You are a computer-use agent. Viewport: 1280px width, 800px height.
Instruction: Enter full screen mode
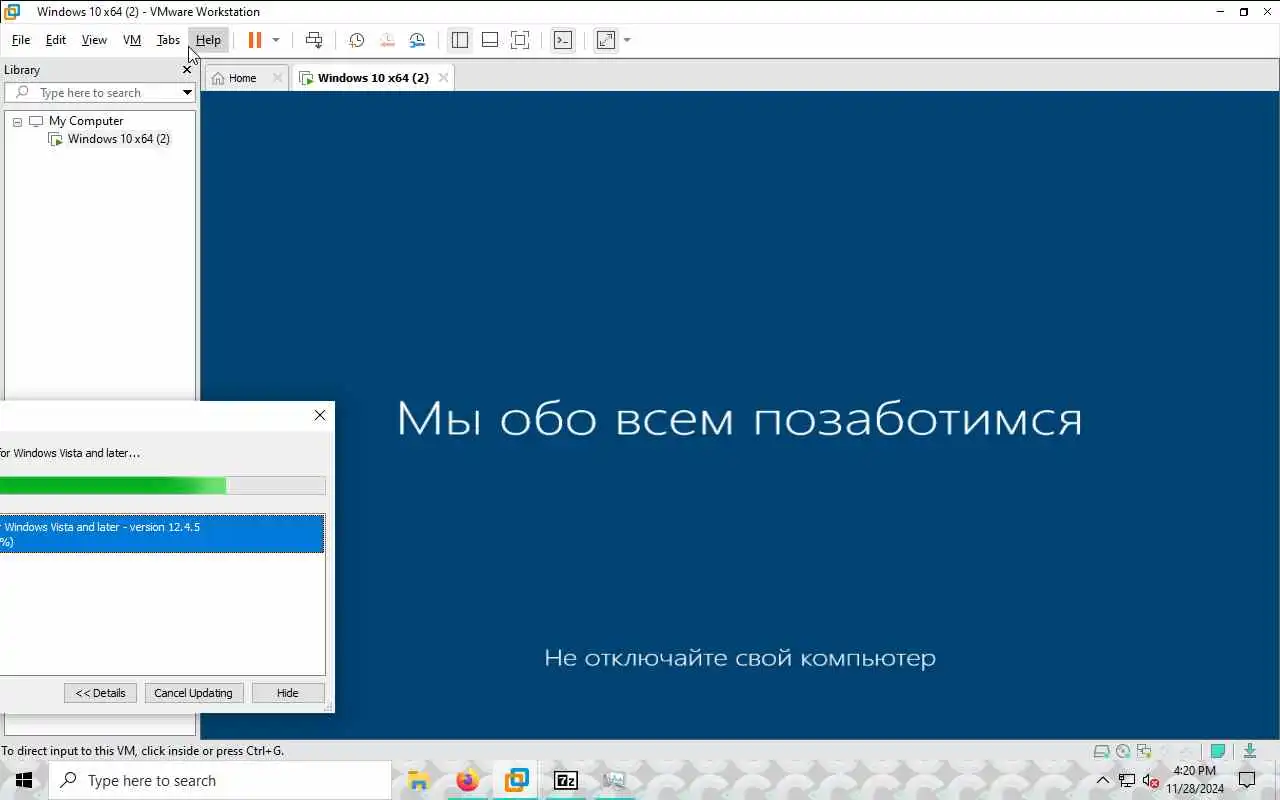[520, 40]
